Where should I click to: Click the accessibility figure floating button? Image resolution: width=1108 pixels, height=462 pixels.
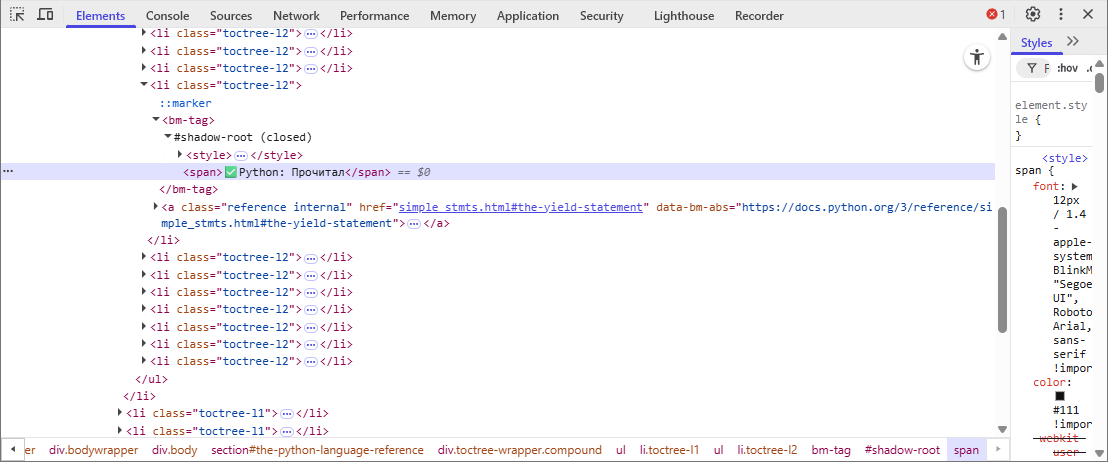click(x=976, y=58)
